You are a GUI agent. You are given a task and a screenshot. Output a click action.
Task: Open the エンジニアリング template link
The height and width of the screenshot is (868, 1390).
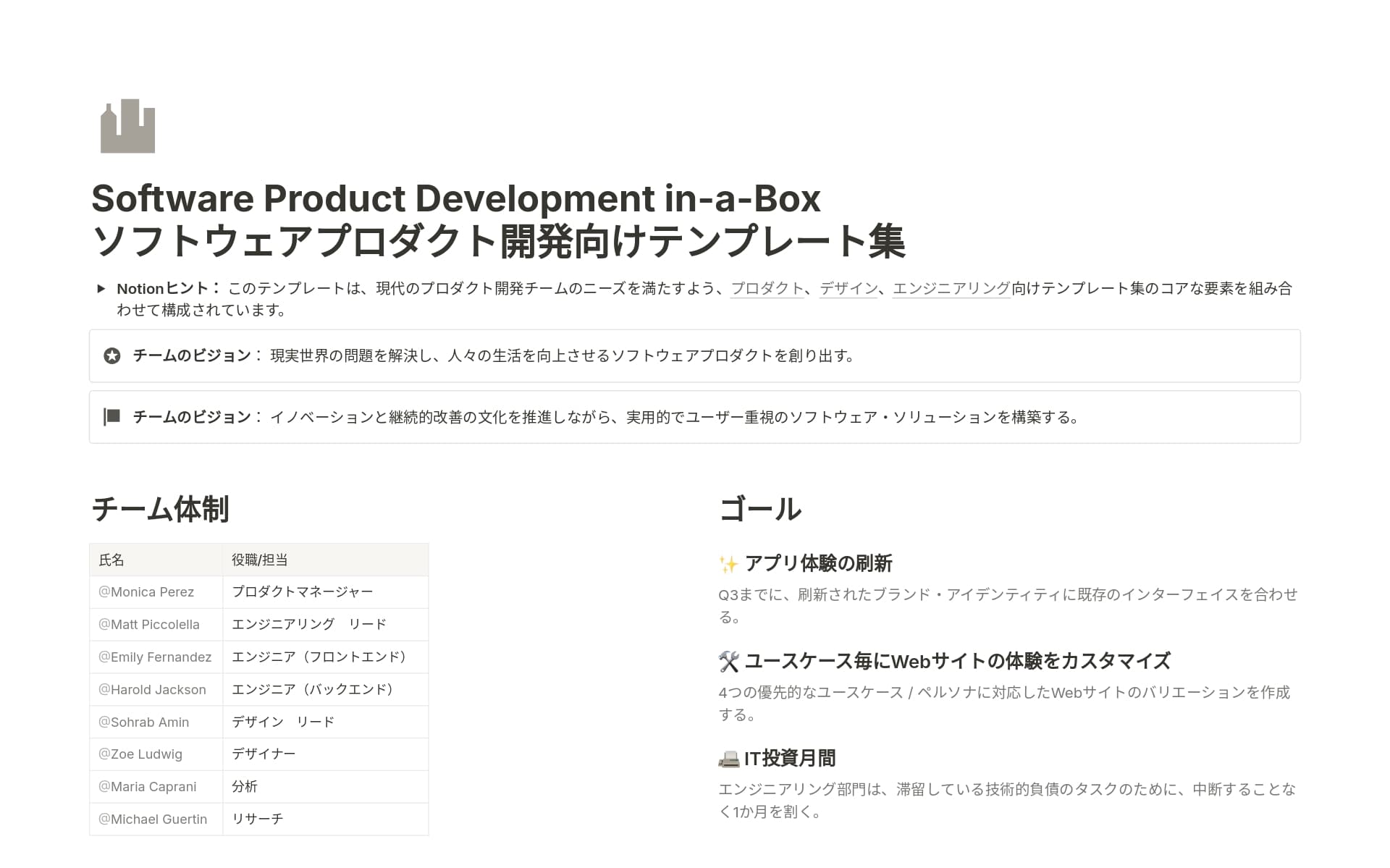point(951,288)
